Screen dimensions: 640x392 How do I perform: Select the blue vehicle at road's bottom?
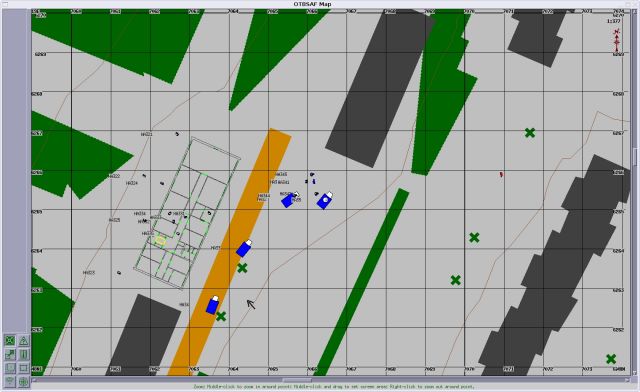tap(212, 305)
